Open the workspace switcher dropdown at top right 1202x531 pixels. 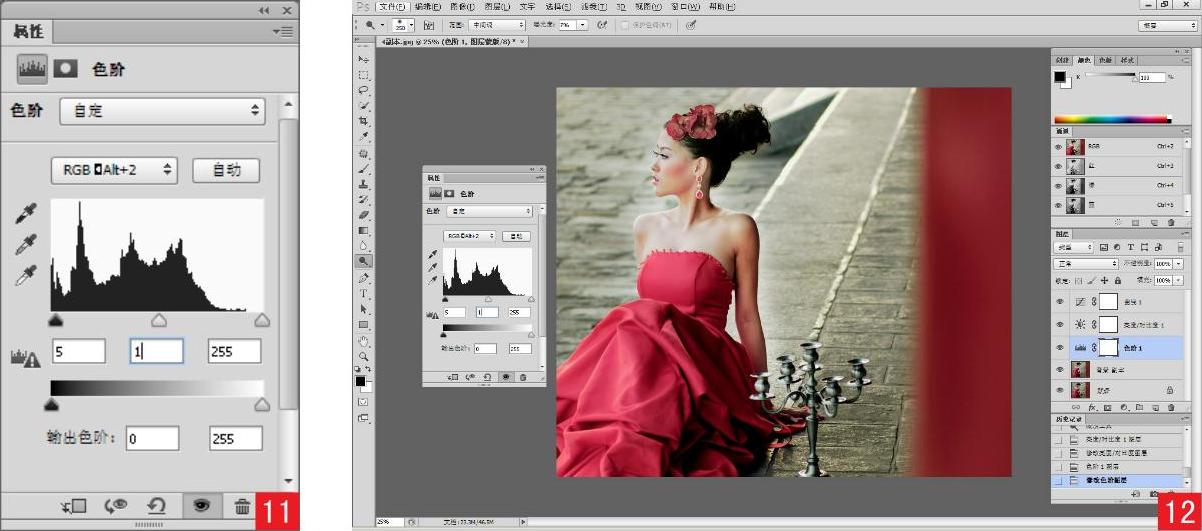1168,25
